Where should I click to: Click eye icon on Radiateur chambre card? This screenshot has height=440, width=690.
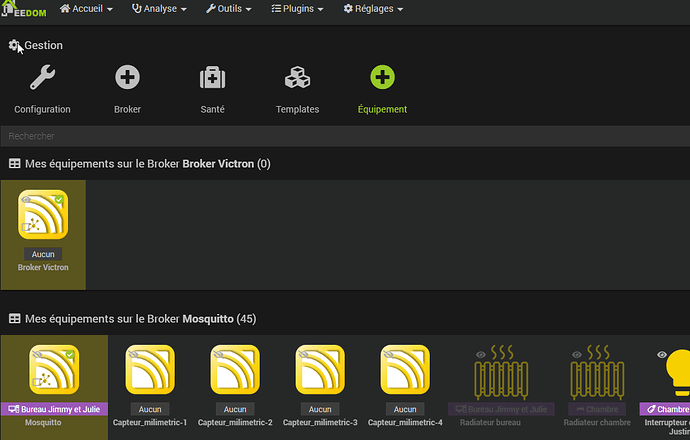point(576,355)
